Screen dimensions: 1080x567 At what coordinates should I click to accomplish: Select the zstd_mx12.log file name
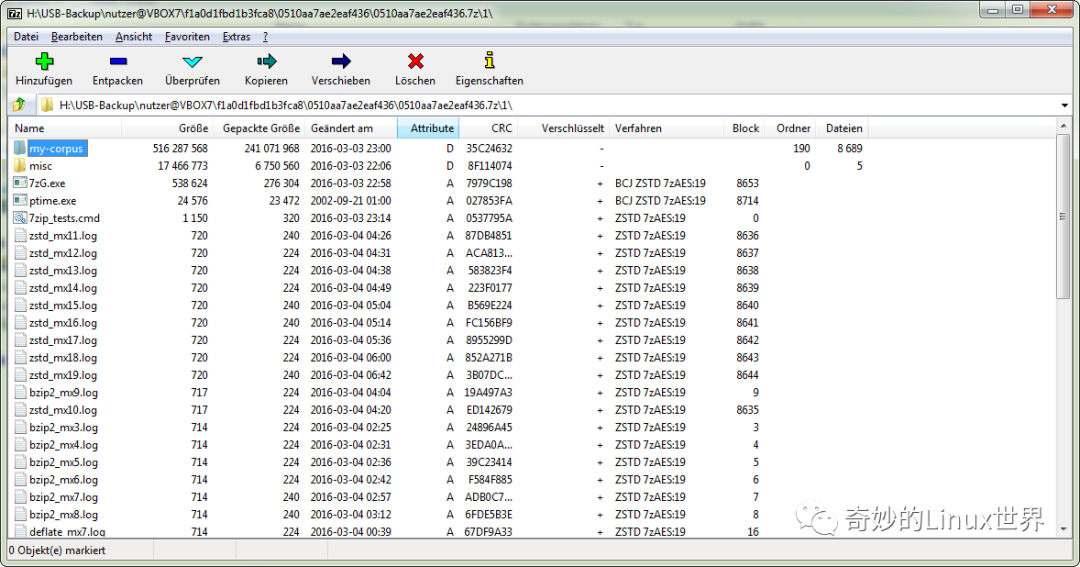point(63,253)
